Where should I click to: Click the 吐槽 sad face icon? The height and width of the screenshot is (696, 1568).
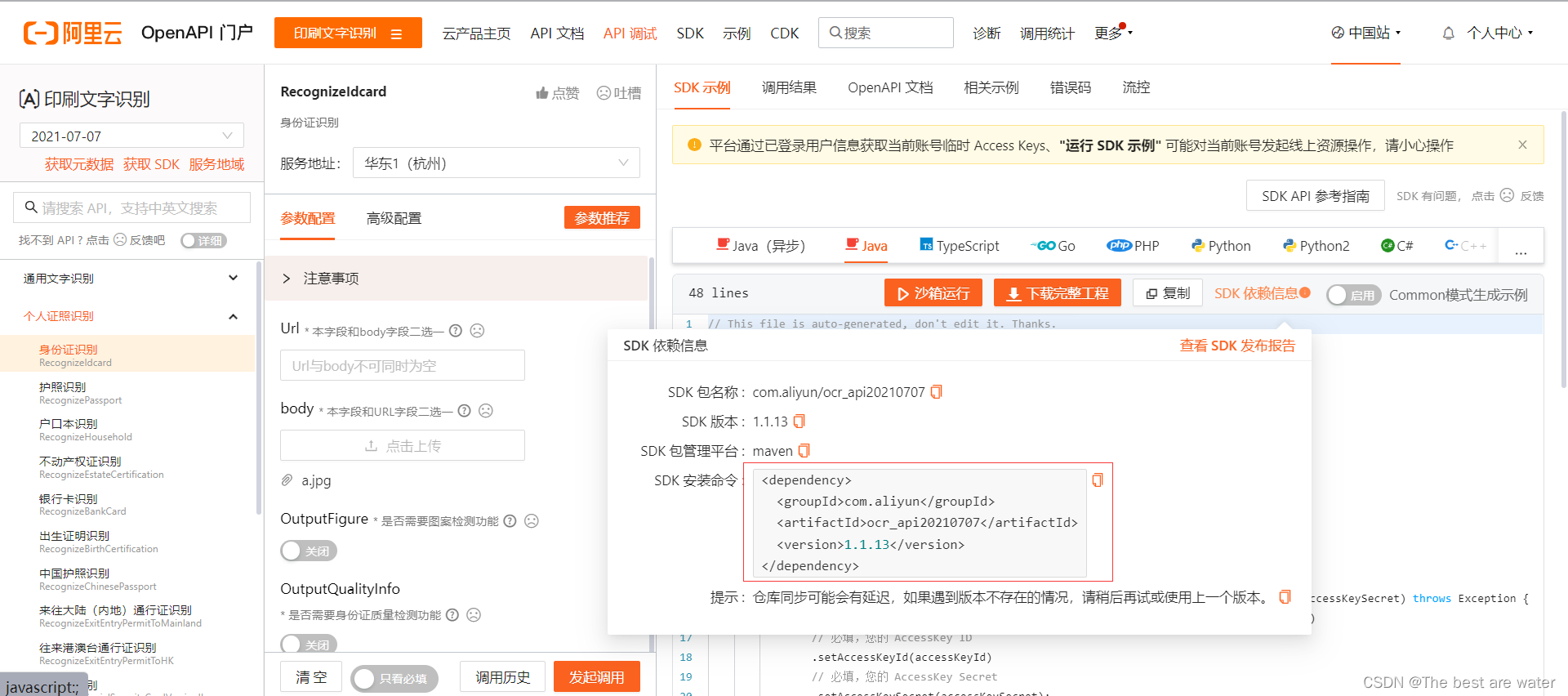click(x=604, y=93)
